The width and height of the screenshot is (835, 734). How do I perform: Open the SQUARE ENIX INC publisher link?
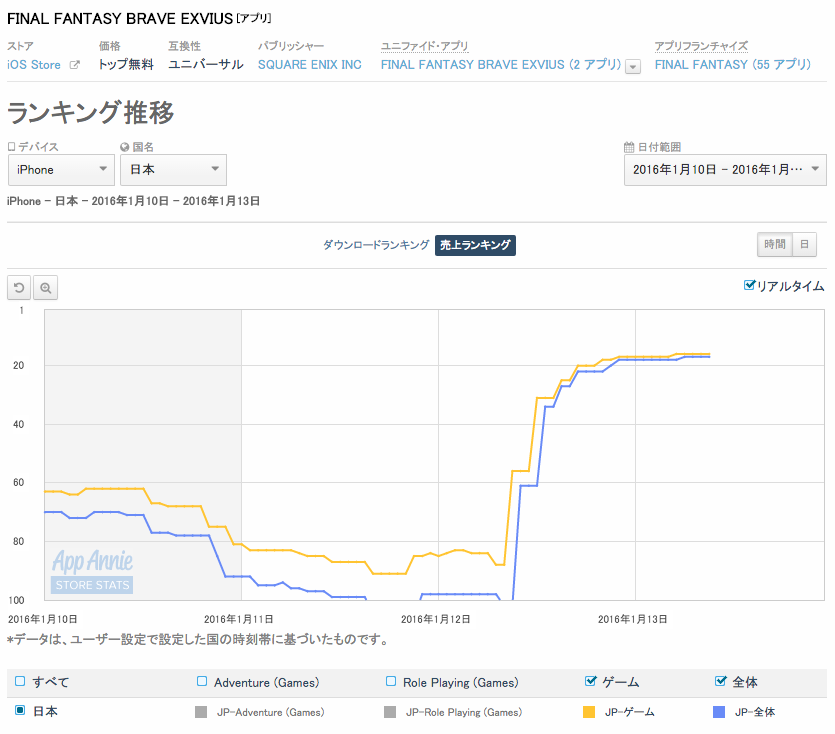coord(309,64)
